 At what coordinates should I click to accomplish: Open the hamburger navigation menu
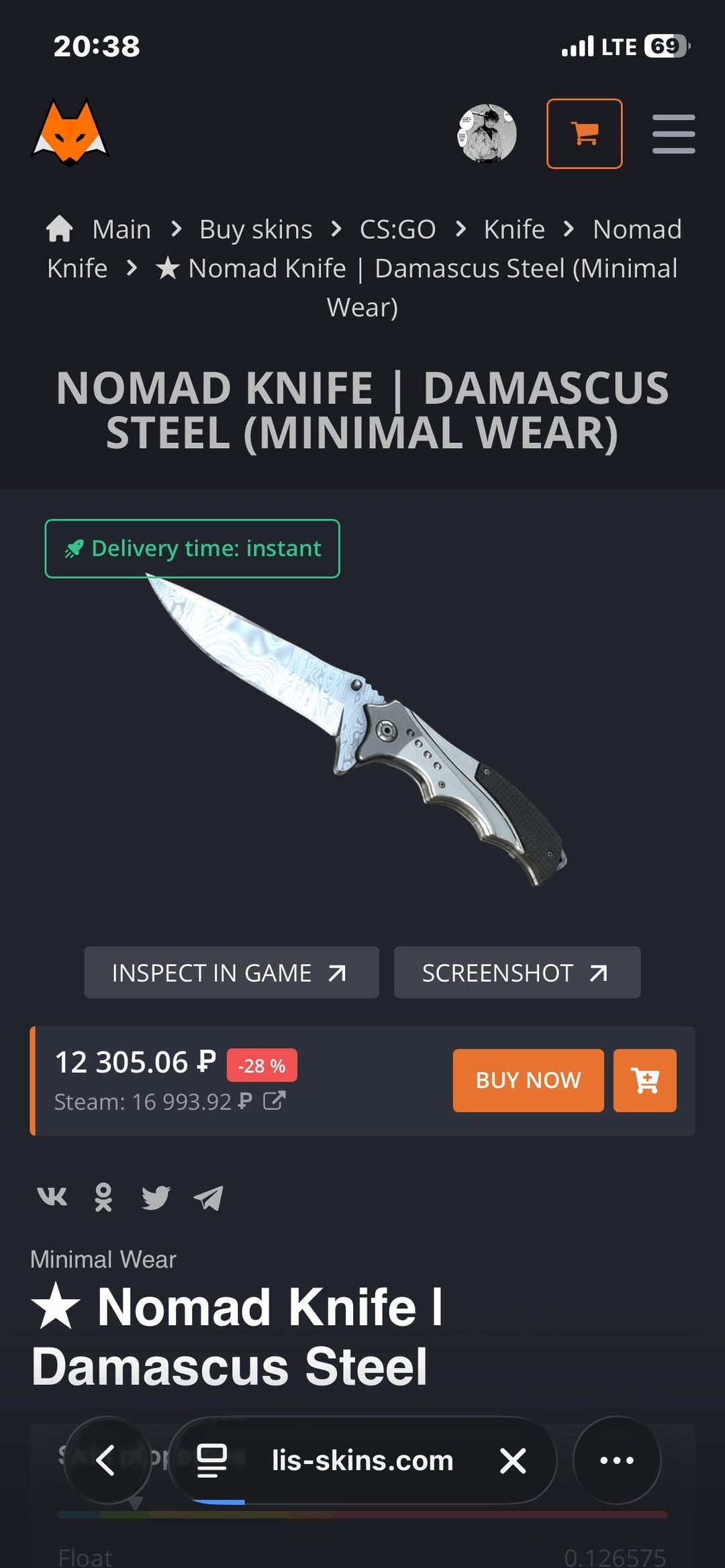pyautogui.click(x=673, y=134)
